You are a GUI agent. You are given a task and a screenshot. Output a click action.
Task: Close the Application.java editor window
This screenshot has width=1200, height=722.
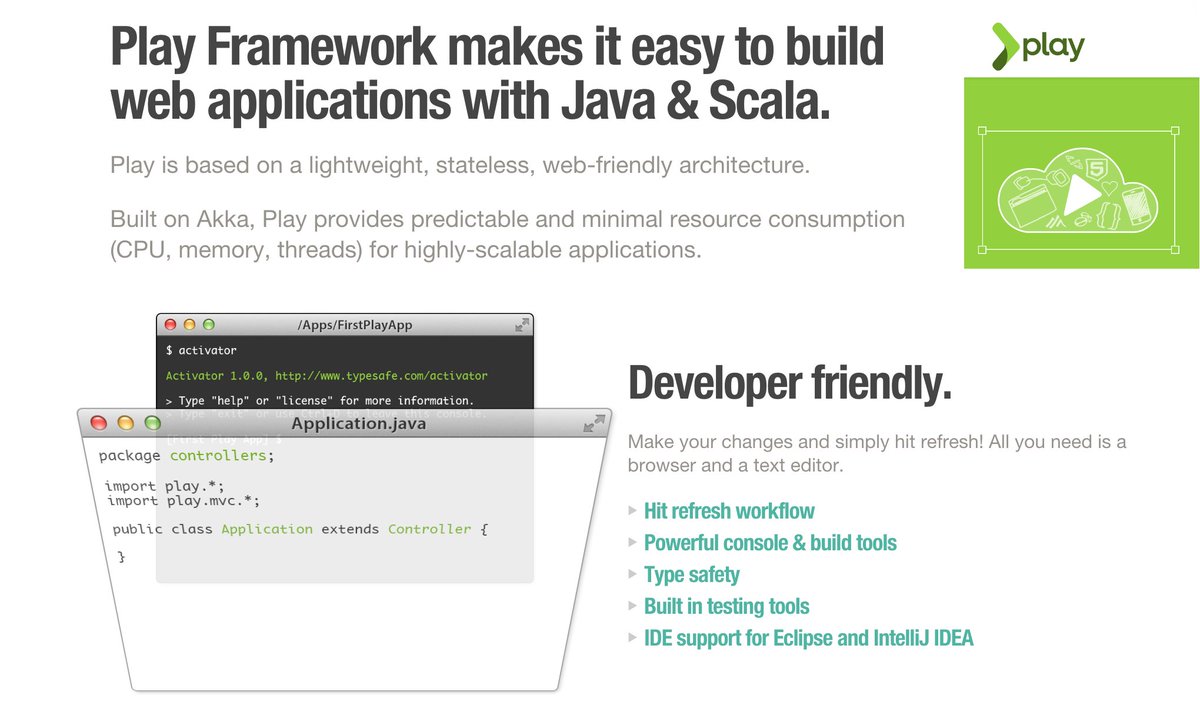click(x=98, y=423)
